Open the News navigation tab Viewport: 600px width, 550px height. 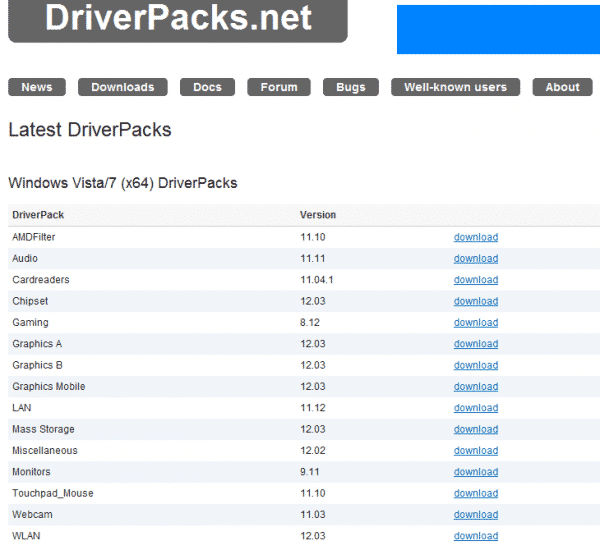(x=37, y=87)
